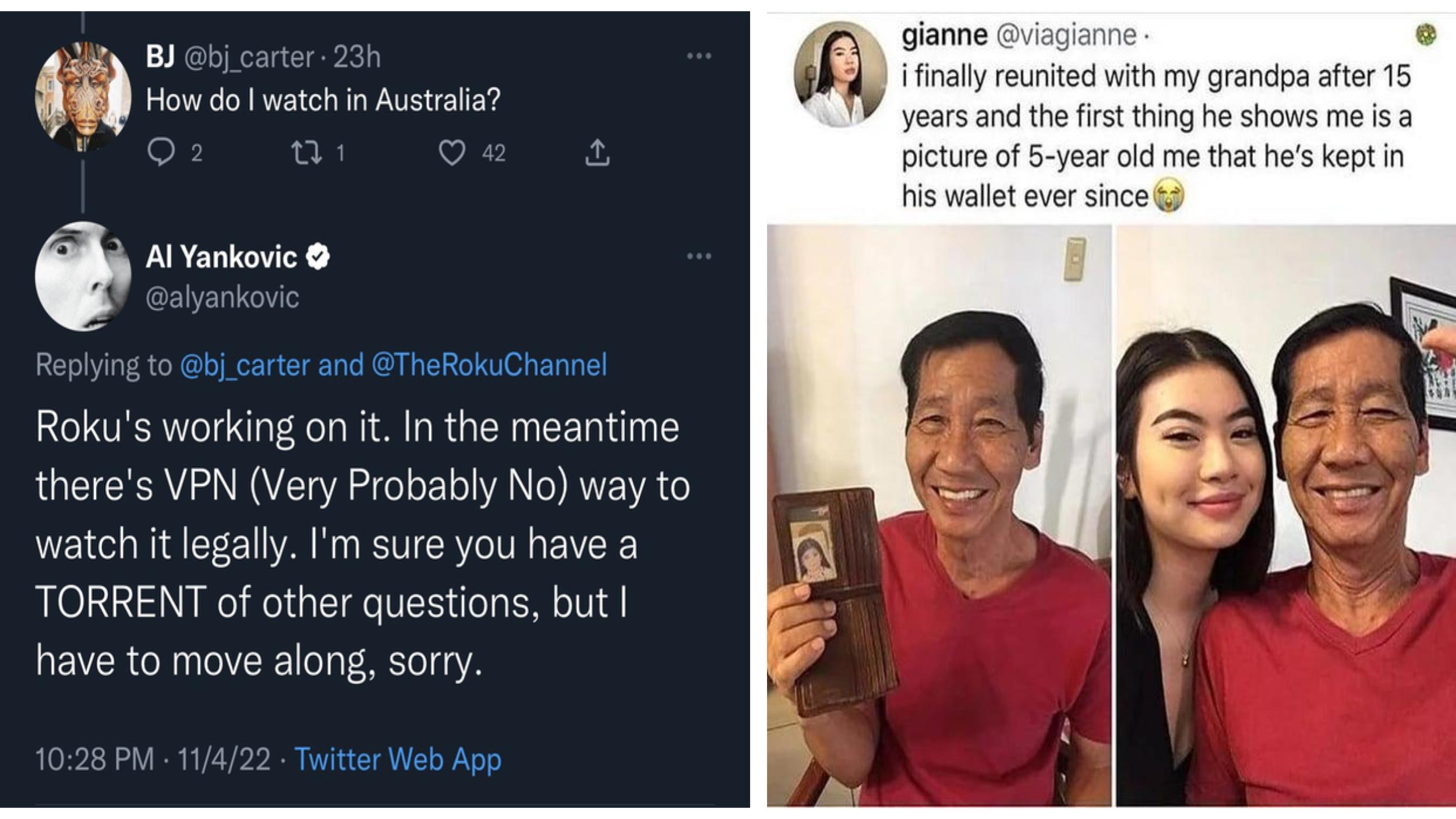Open Al Yankovic's profile picture
Viewport: 1456px width, 819px height.
click(x=83, y=276)
